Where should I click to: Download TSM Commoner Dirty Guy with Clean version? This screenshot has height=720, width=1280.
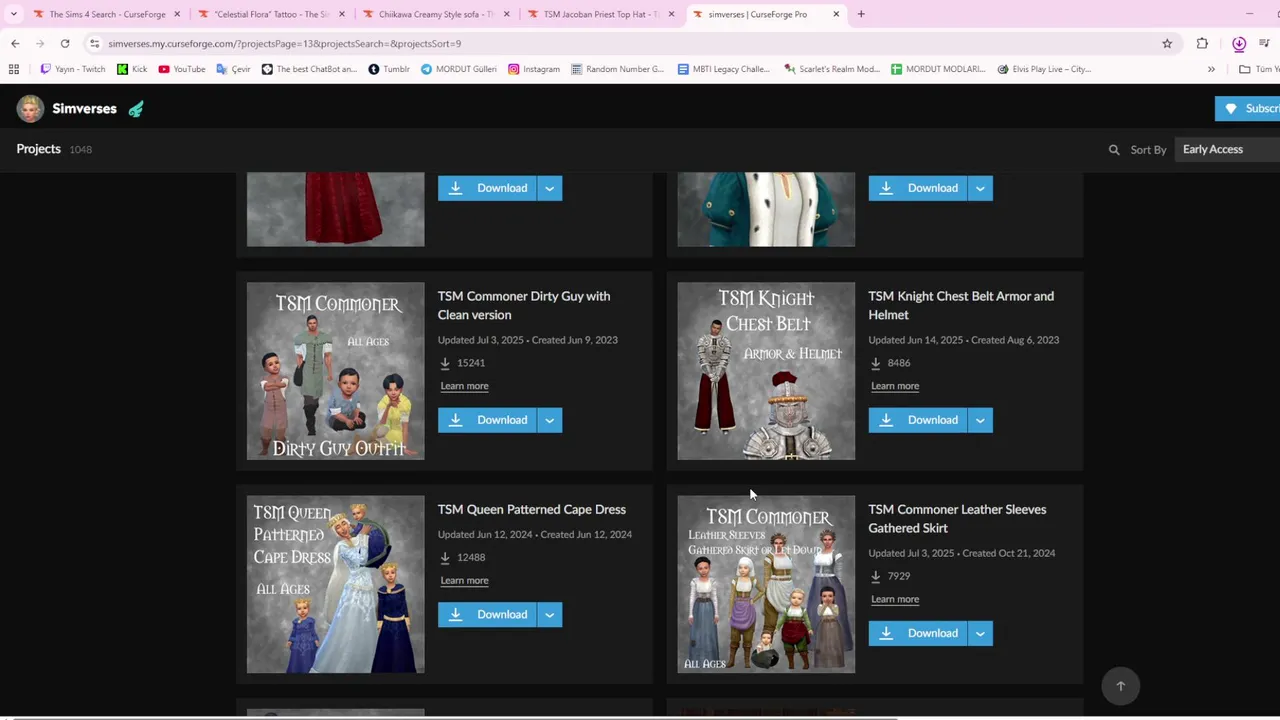487,420
